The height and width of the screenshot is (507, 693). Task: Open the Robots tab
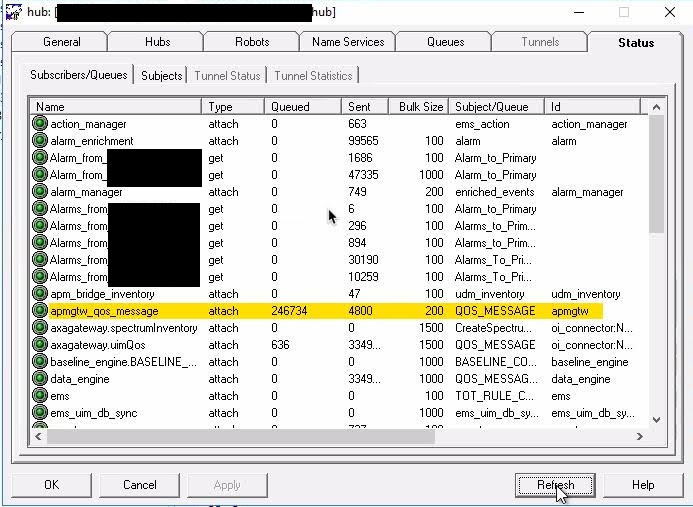click(x=252, y=42)
